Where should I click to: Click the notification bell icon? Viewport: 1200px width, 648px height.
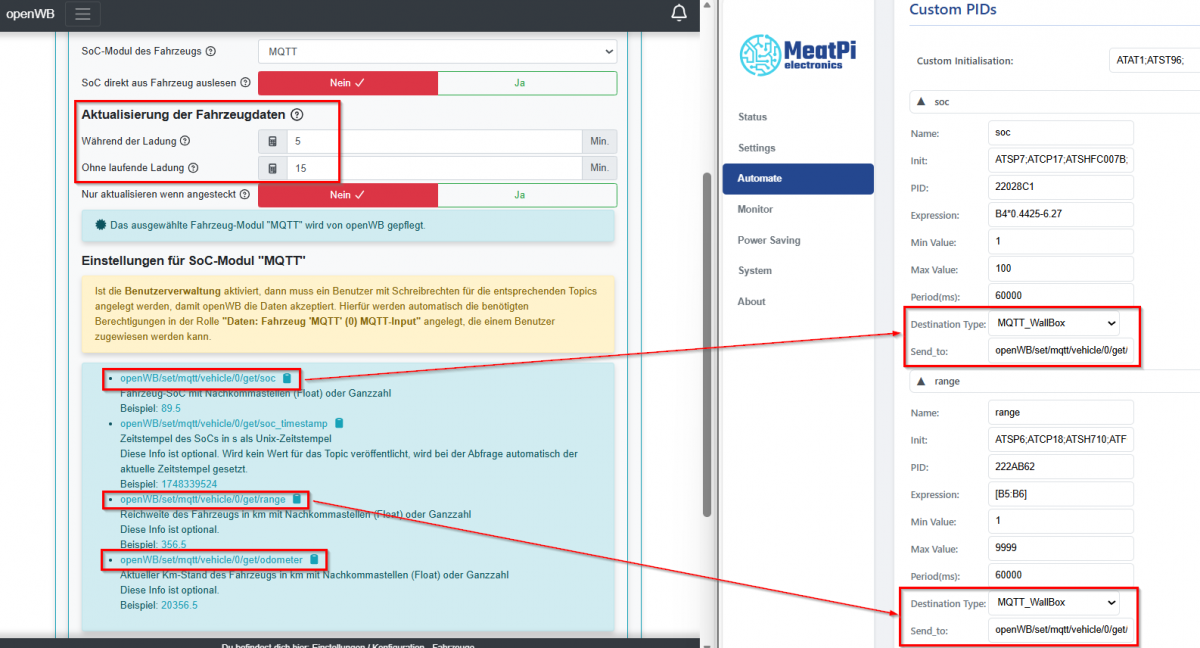(679, 13)
